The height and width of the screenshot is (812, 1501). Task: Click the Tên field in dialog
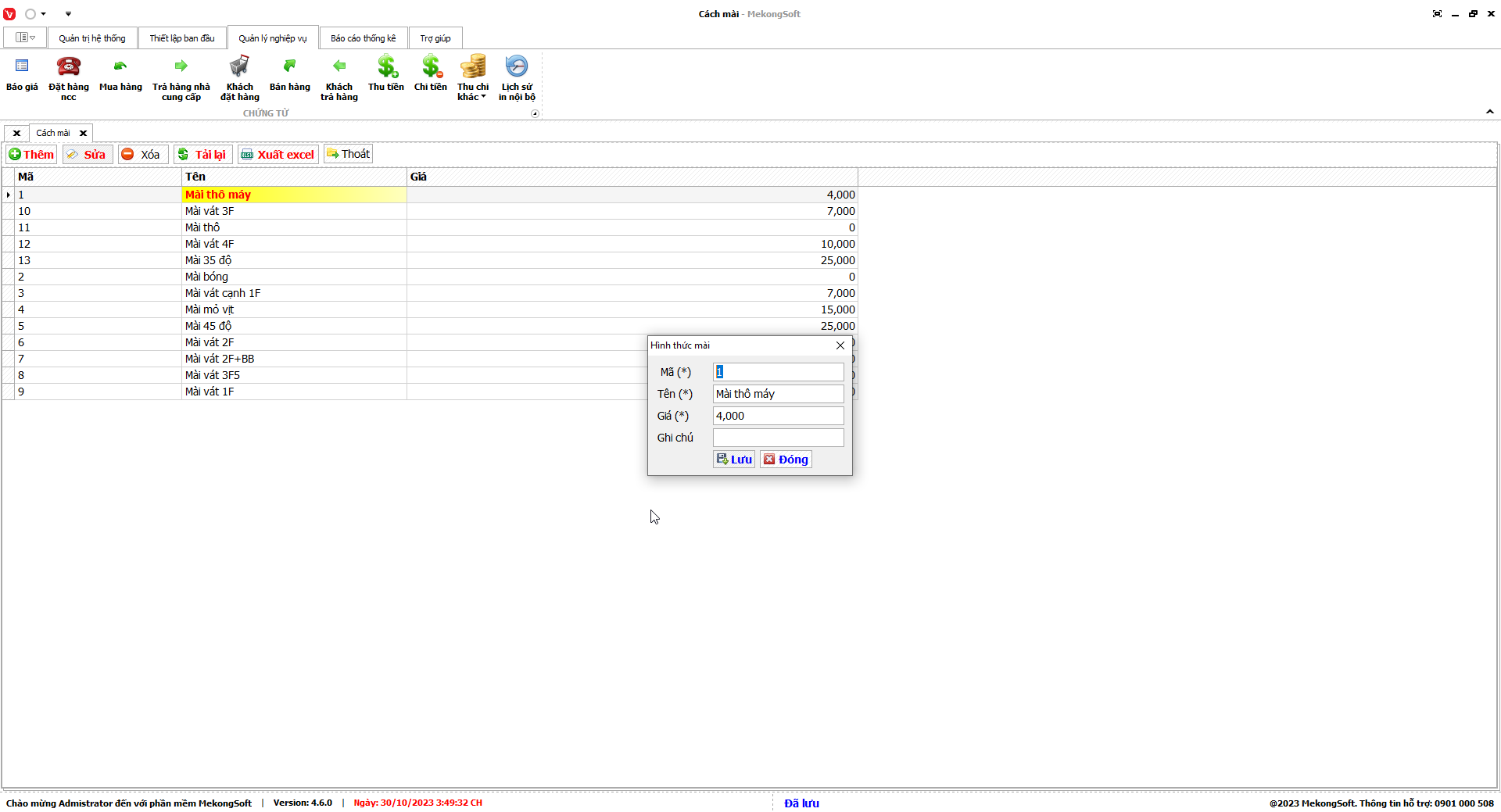(779, 394)
